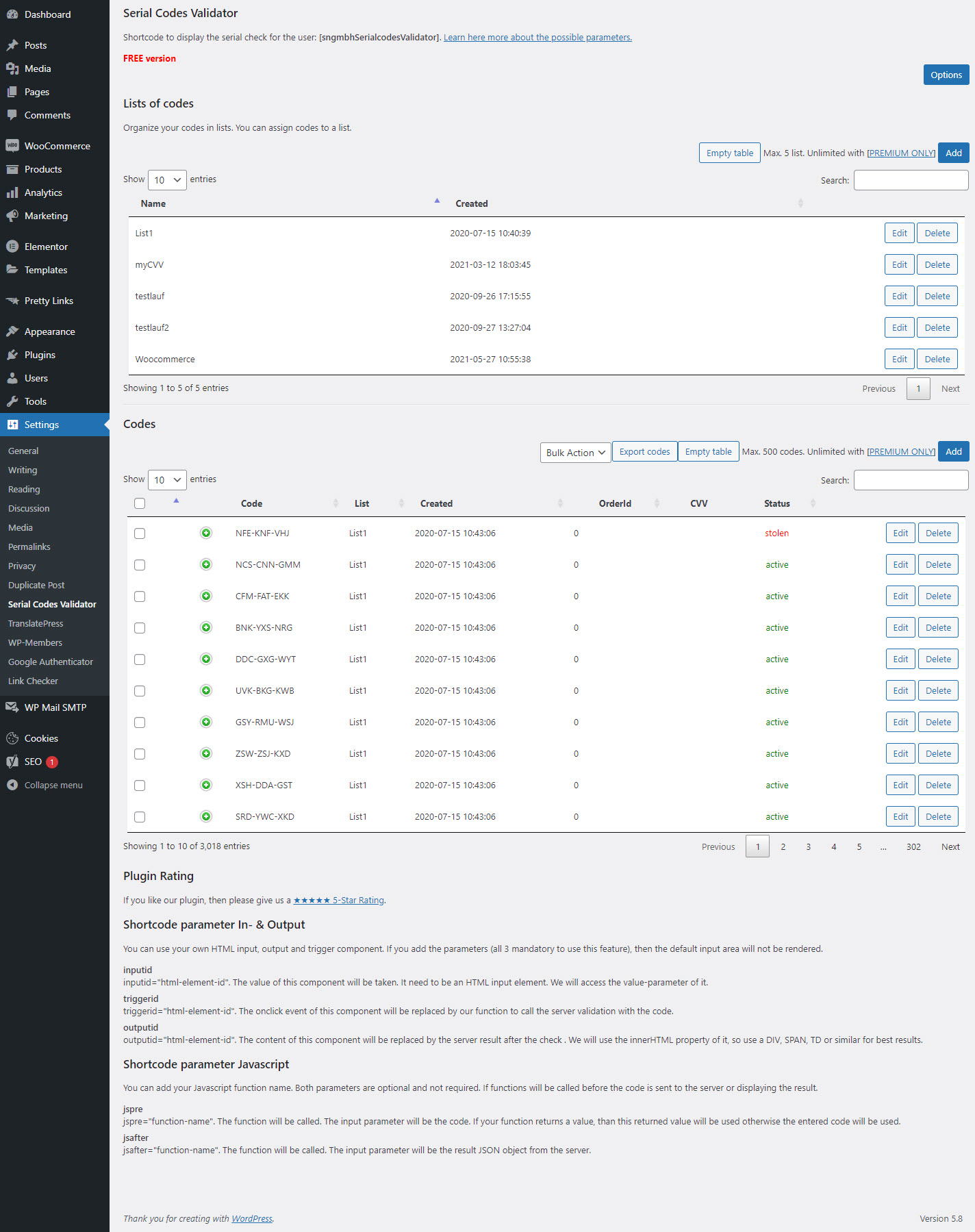Tick the checkbox for code NCS-CNN-GMM
The image size is (975, 1232).
coord(140,565)
